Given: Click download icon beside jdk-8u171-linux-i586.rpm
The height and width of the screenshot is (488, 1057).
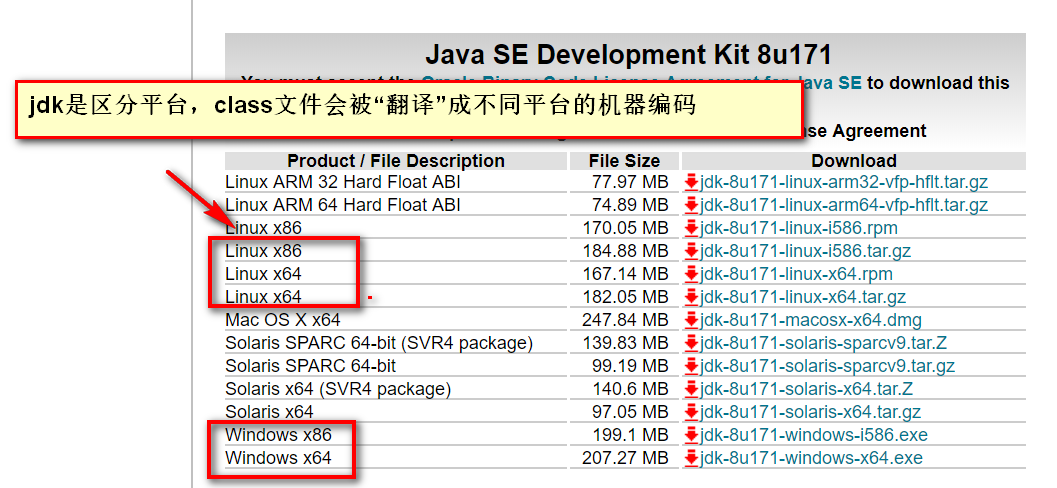Looking at the screenshot, I should [691, 228].
